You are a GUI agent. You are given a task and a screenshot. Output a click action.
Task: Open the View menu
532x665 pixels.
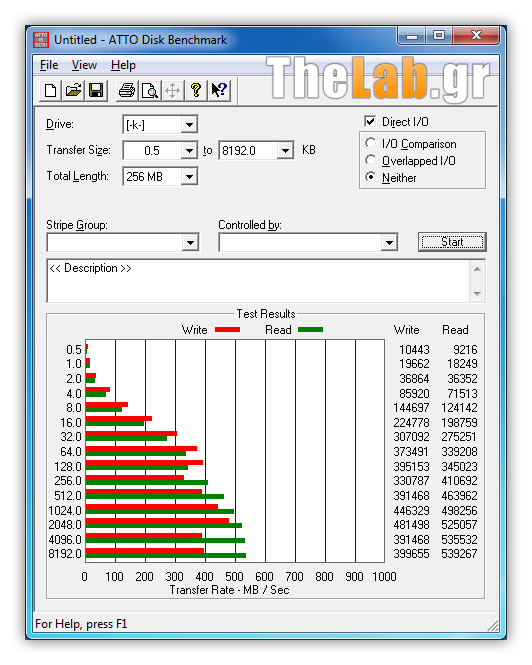coord(84,65)
